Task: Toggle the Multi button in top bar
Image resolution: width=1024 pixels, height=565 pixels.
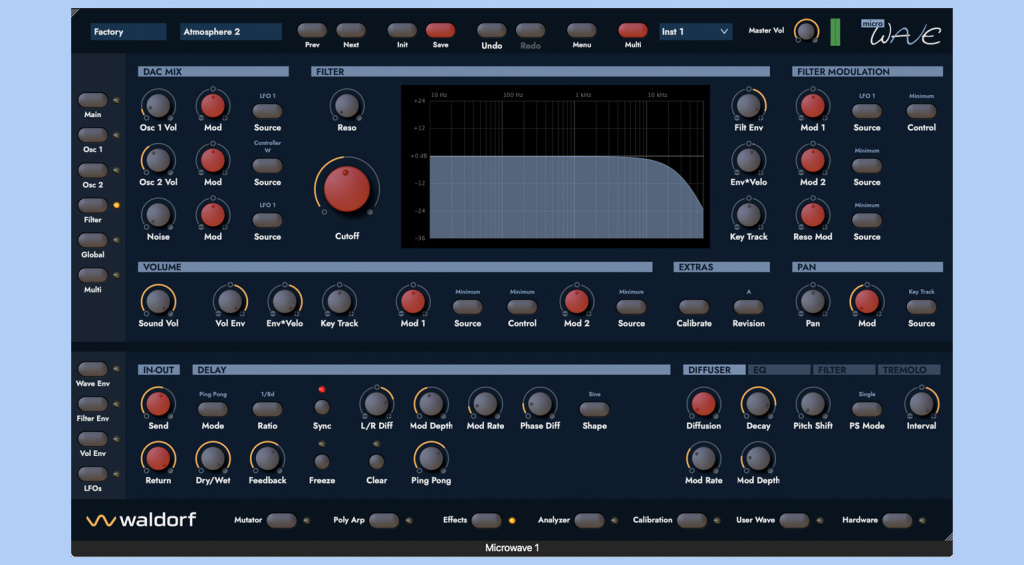Action: (x=632, y=30)
